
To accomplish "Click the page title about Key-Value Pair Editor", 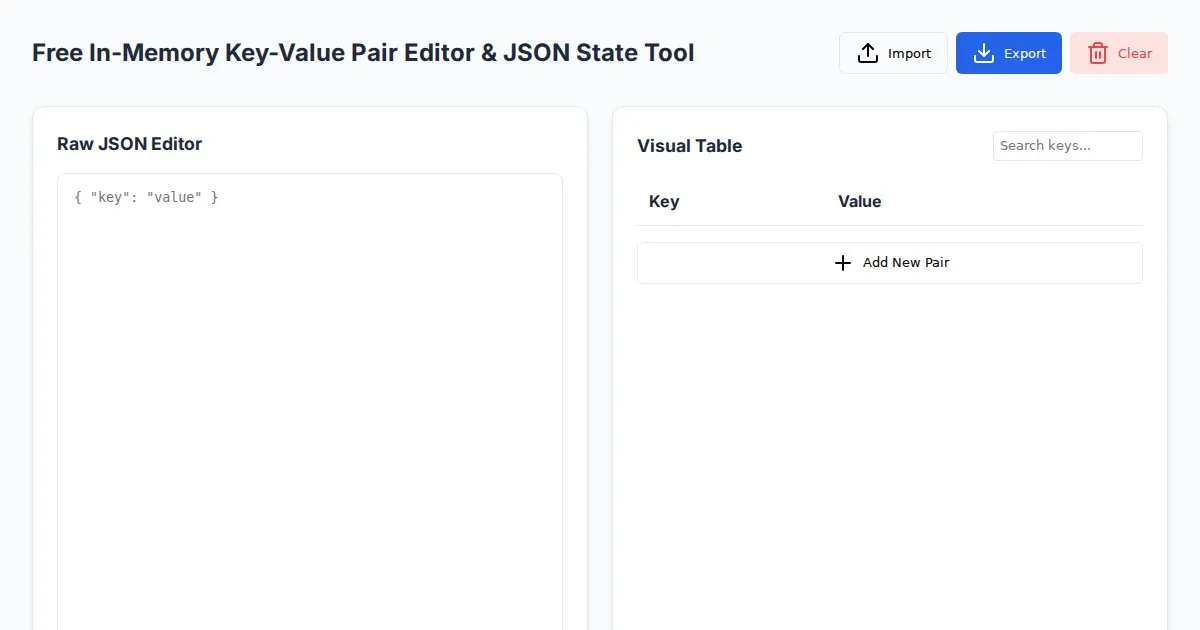I will (363, 53).
